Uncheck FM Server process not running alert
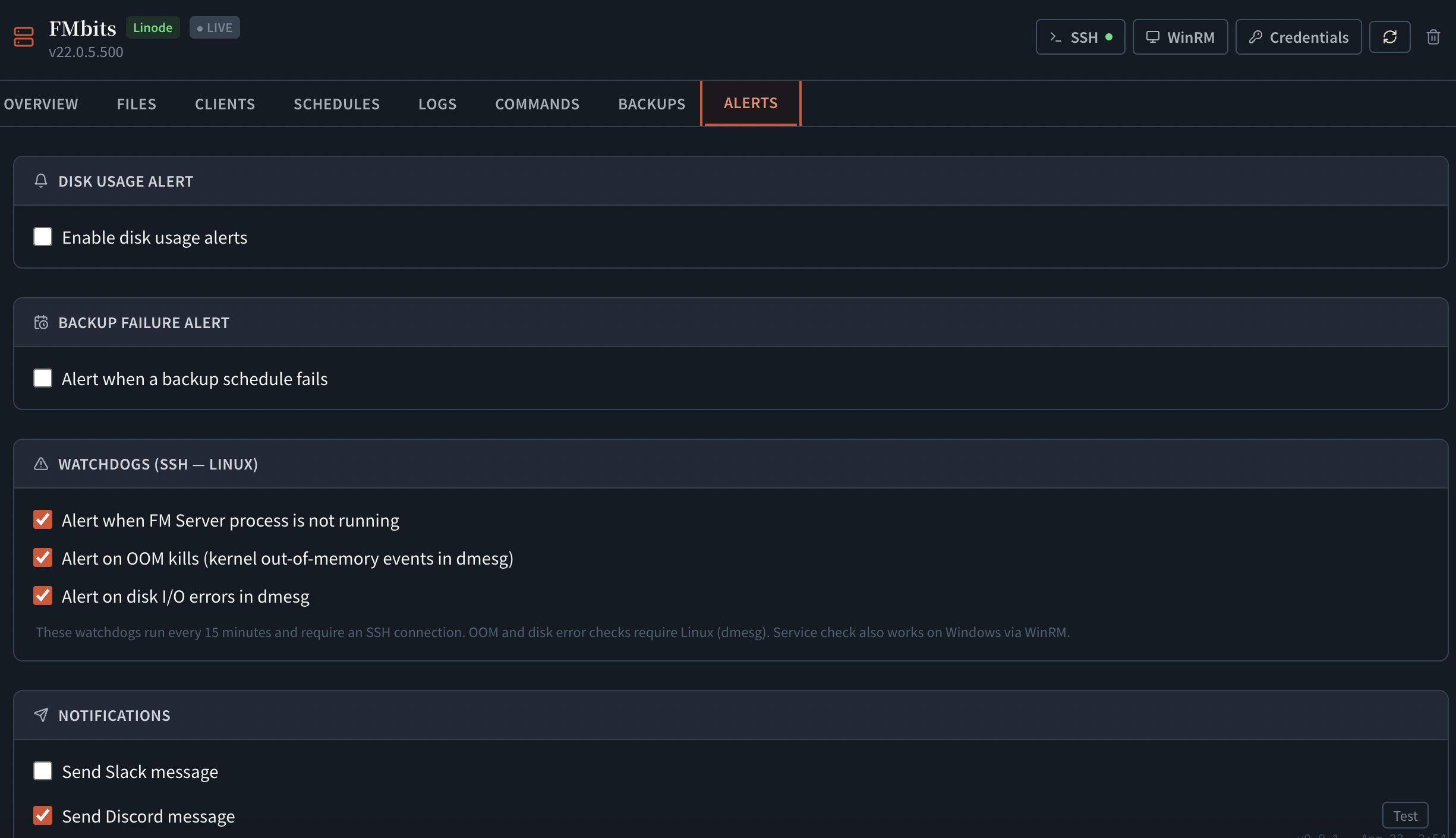 [43, 519]
